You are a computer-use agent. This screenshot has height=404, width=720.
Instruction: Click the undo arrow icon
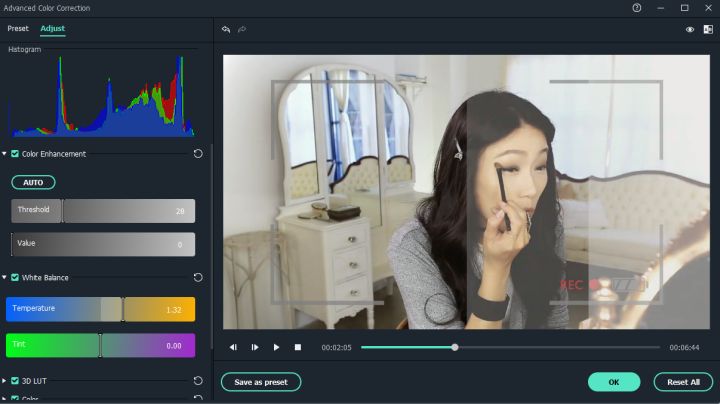click(x=226, y=29)
